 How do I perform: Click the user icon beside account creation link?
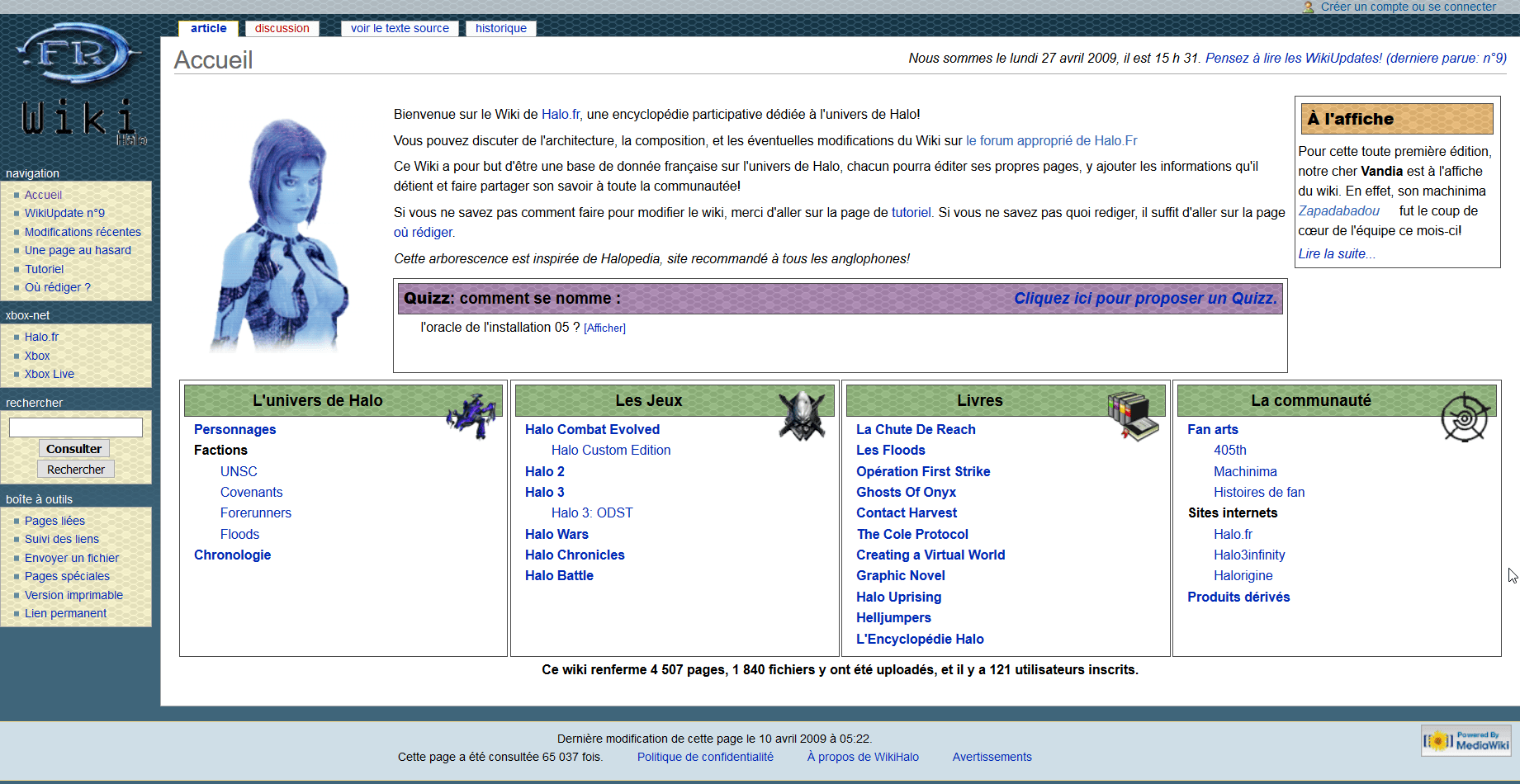[x=1309, y=7]
